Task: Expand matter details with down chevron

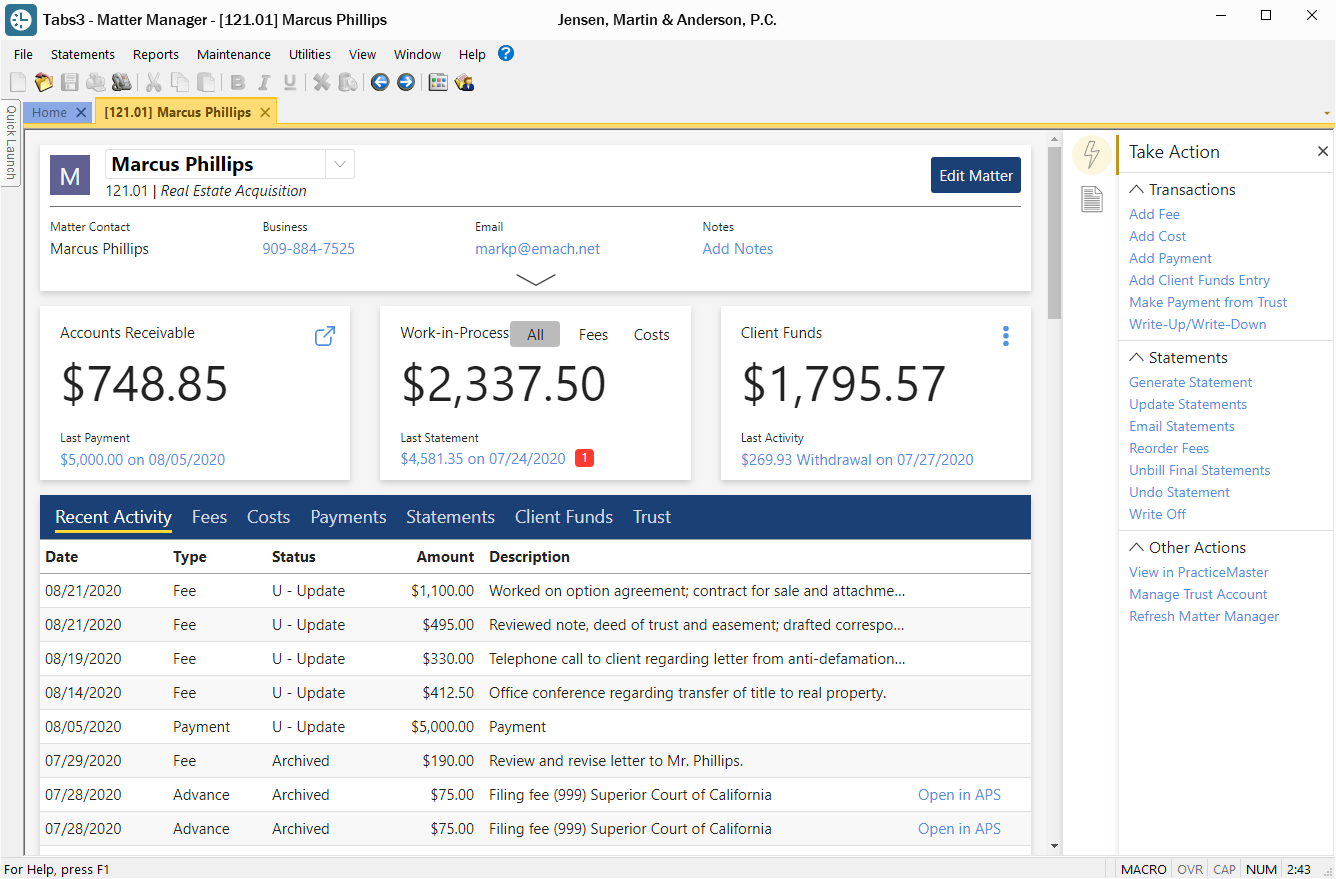Action: coord(536,280)
